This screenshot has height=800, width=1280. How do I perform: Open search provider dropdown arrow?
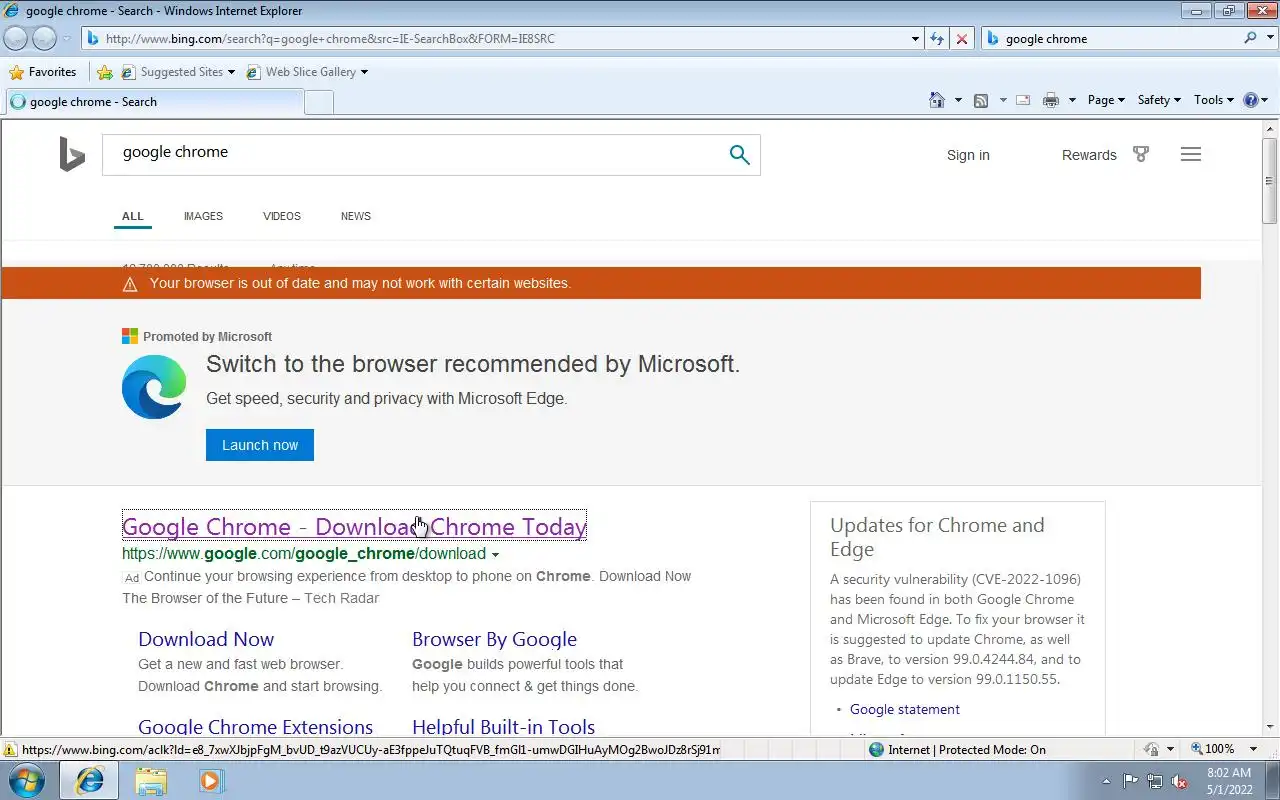pyautogui.click(x=1268, y=39)
